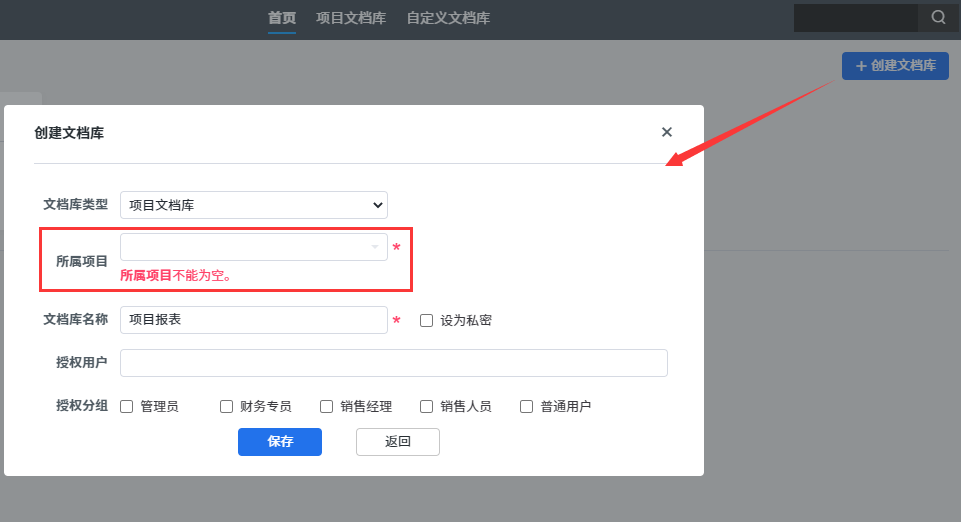Switch to the 自定义文档库 tab

pyautogui.click(x=449, y=18)
